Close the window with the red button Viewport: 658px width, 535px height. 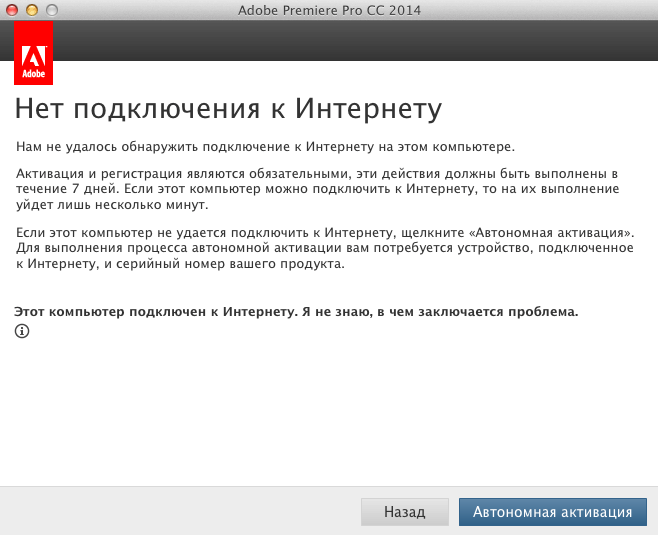coord(12,10)
